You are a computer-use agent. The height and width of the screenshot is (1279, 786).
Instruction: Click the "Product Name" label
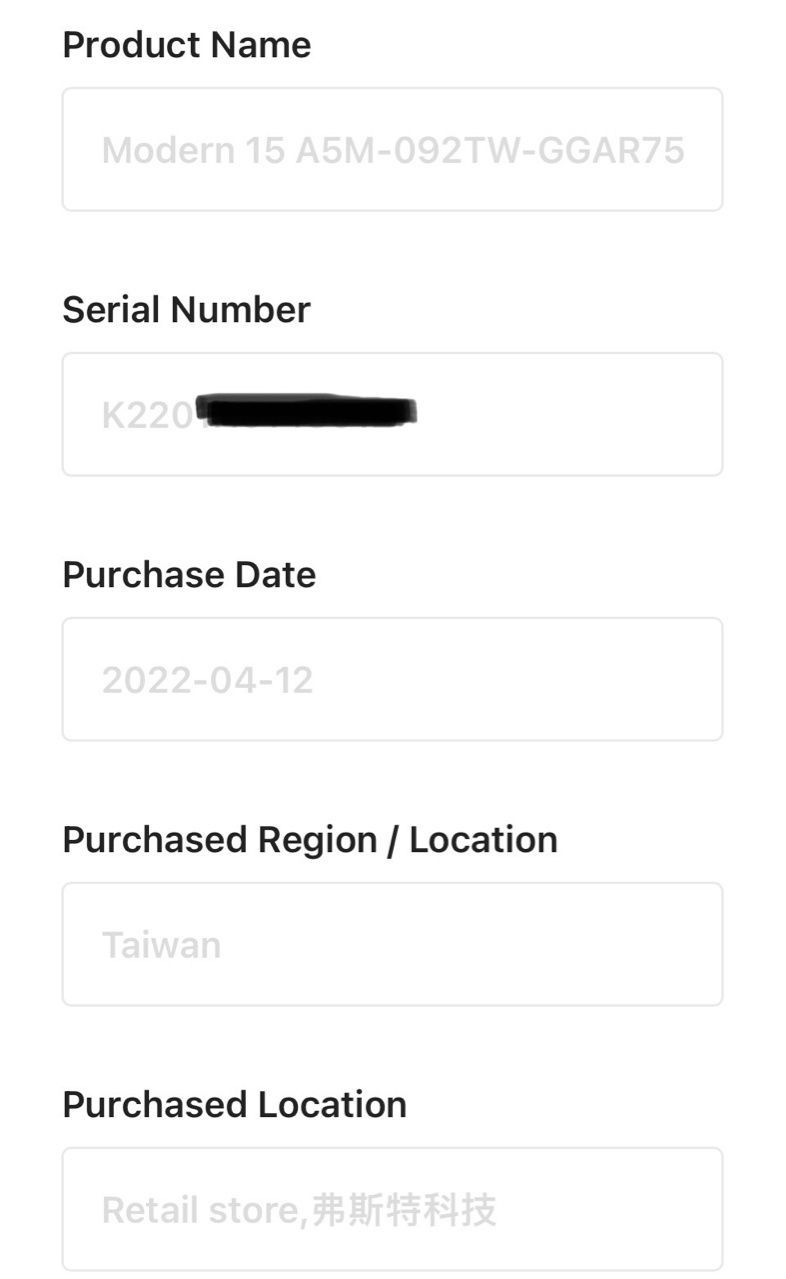point(186,45)
